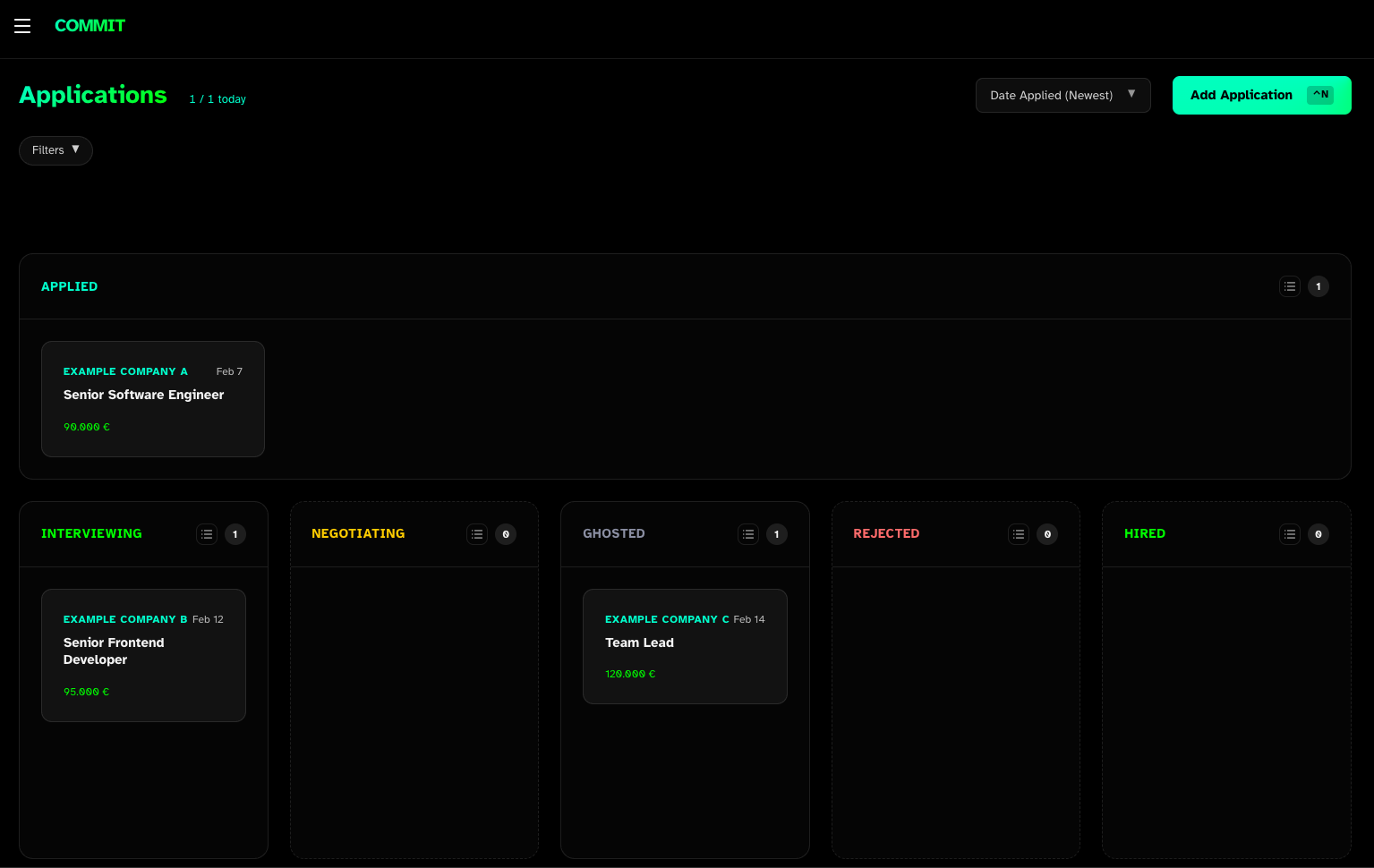Open the Example Company A application card

click(153, 399)
